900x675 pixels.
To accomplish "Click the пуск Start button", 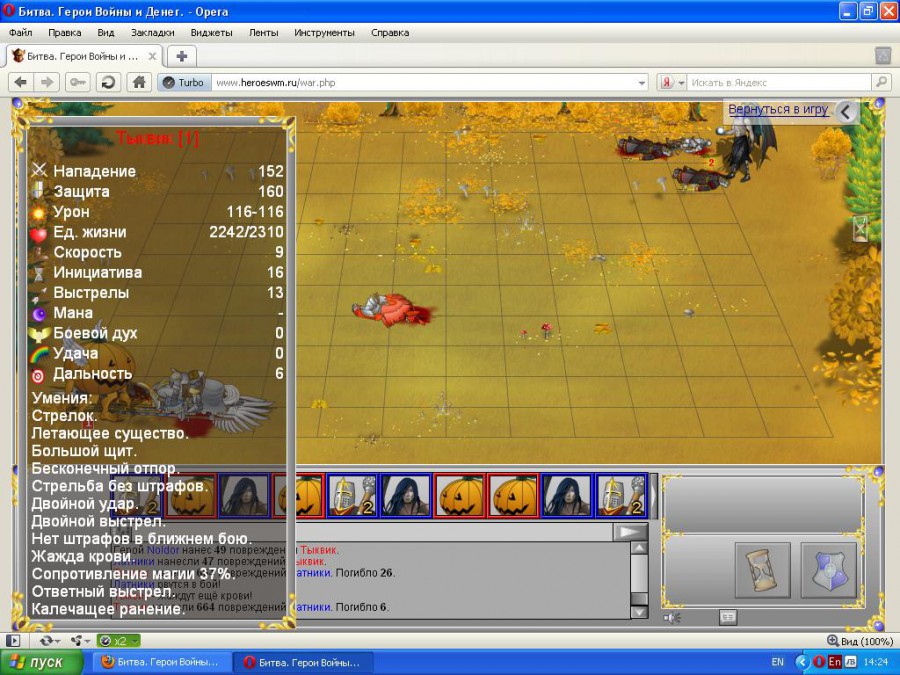I will coord(41,662).
